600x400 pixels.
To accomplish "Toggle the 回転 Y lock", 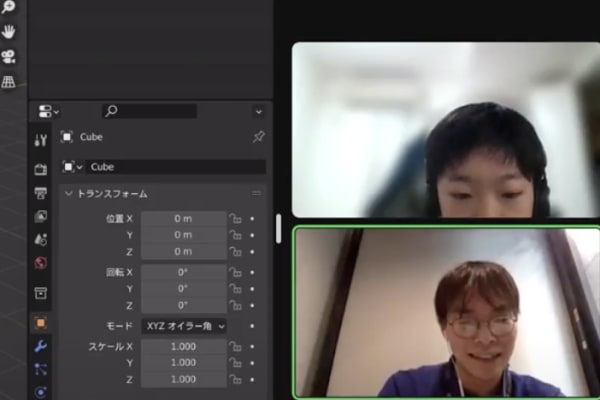I will pos(236,289).
